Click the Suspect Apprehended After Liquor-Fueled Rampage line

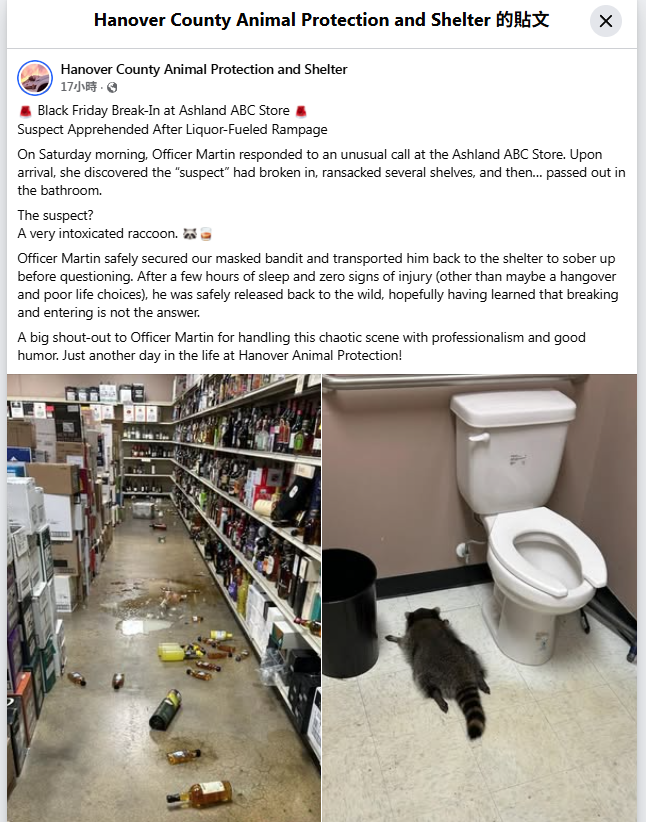pos(173,129)
